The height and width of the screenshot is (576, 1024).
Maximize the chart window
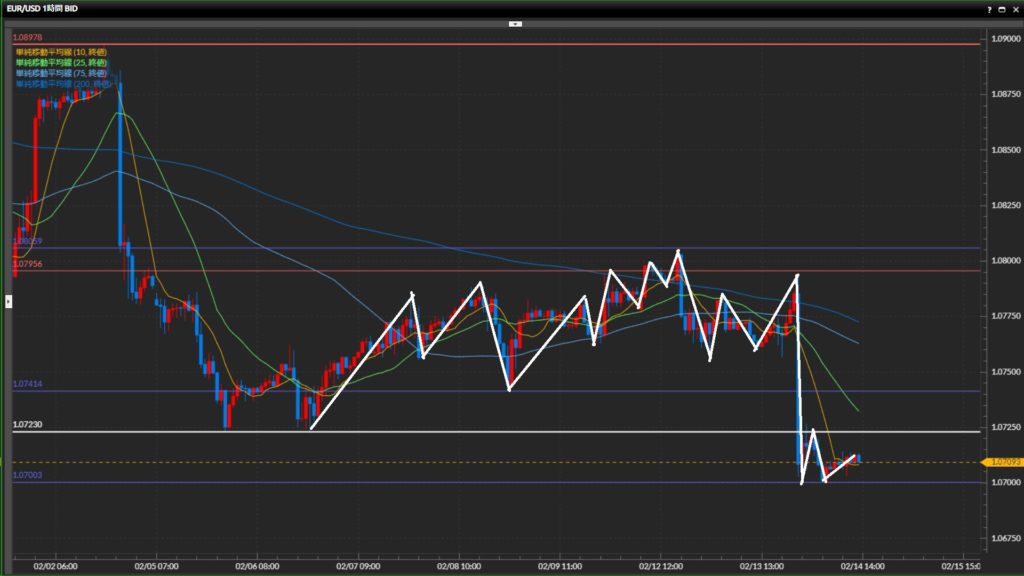pos(1002,9)
